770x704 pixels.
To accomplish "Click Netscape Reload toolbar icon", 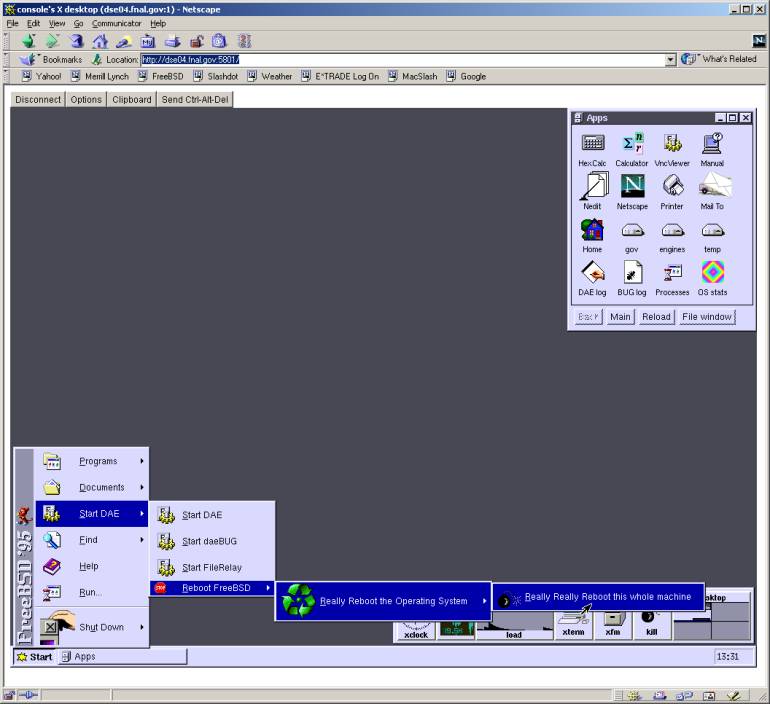I will pos(76,41).
